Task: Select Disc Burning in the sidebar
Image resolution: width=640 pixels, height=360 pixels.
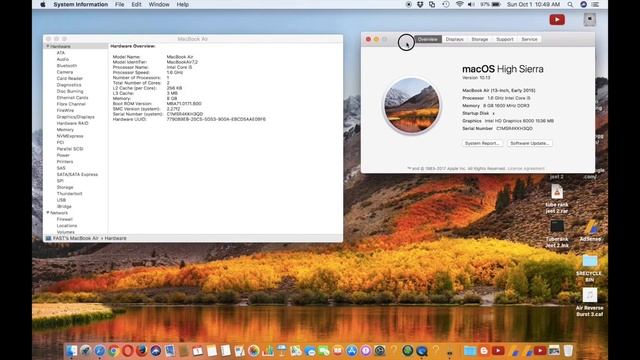Action: (x=70, y=91)
